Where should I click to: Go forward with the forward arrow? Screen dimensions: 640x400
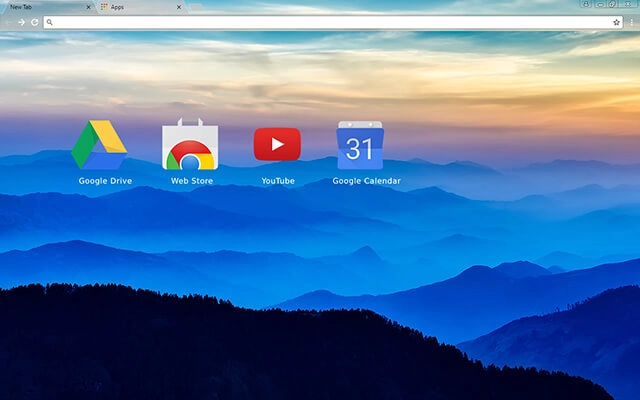[x=22, y=22]
